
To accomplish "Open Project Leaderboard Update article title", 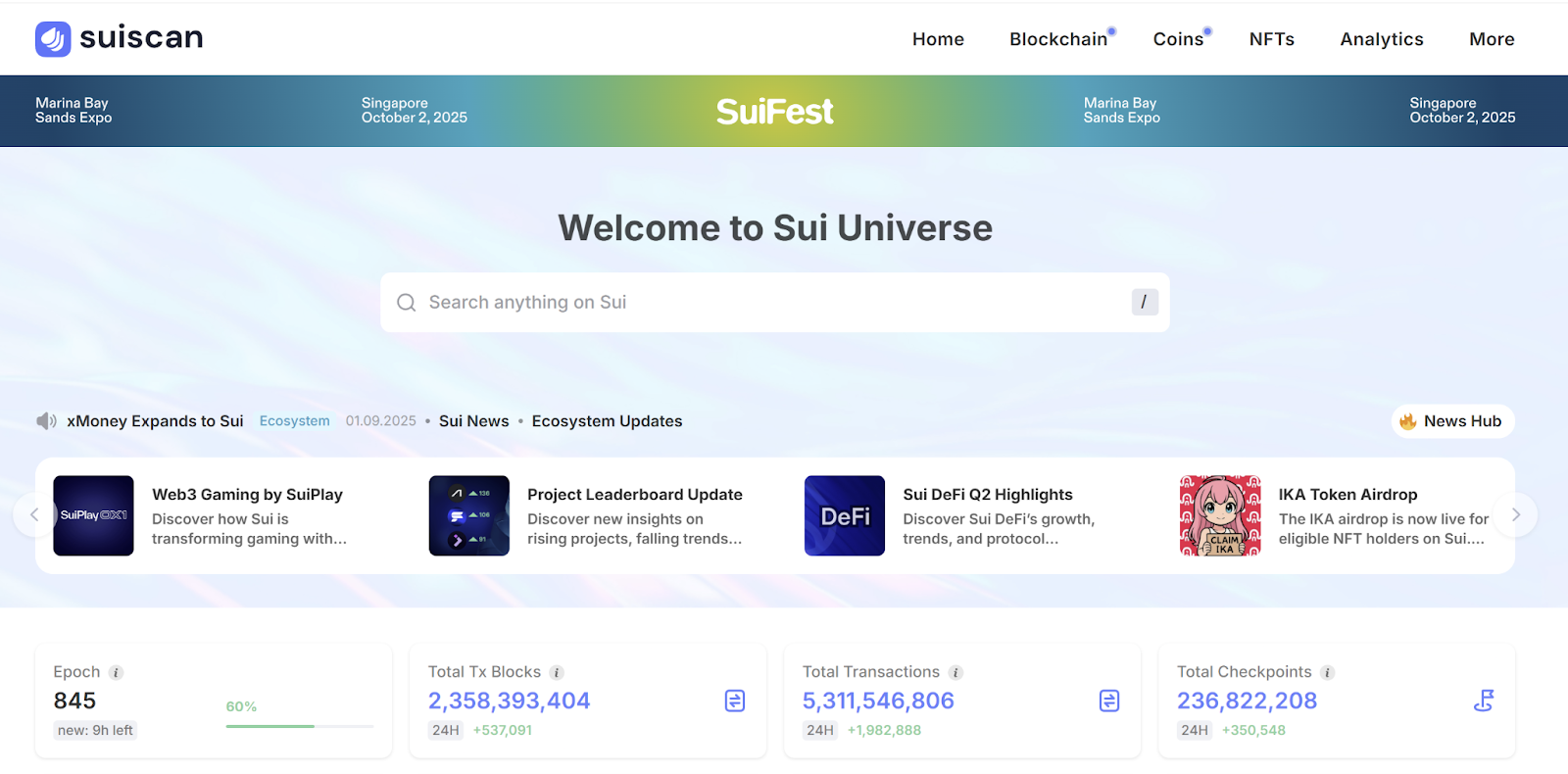I will (635, 495).
